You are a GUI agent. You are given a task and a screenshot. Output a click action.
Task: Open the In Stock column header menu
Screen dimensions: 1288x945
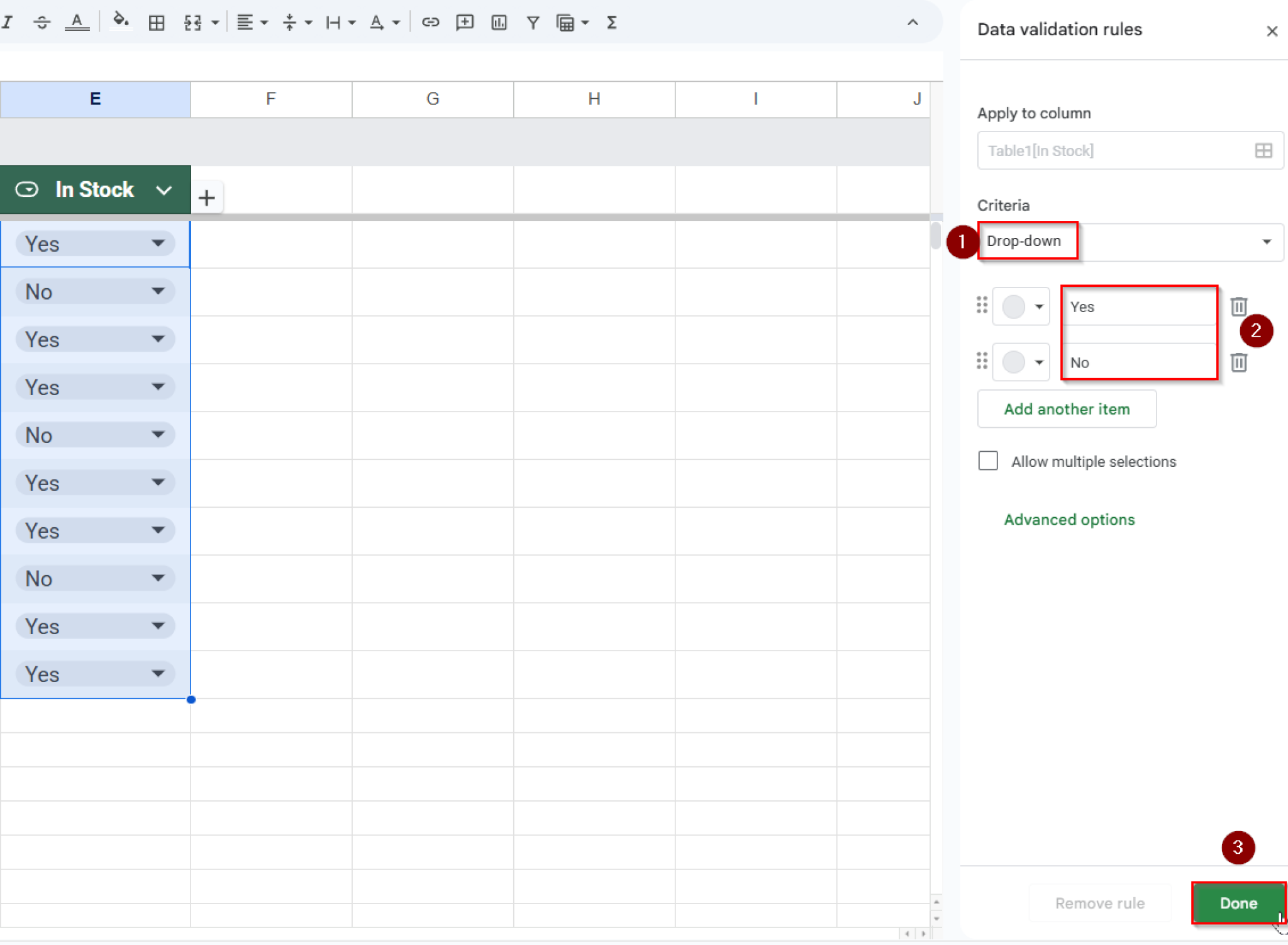(x=164, y=189)
